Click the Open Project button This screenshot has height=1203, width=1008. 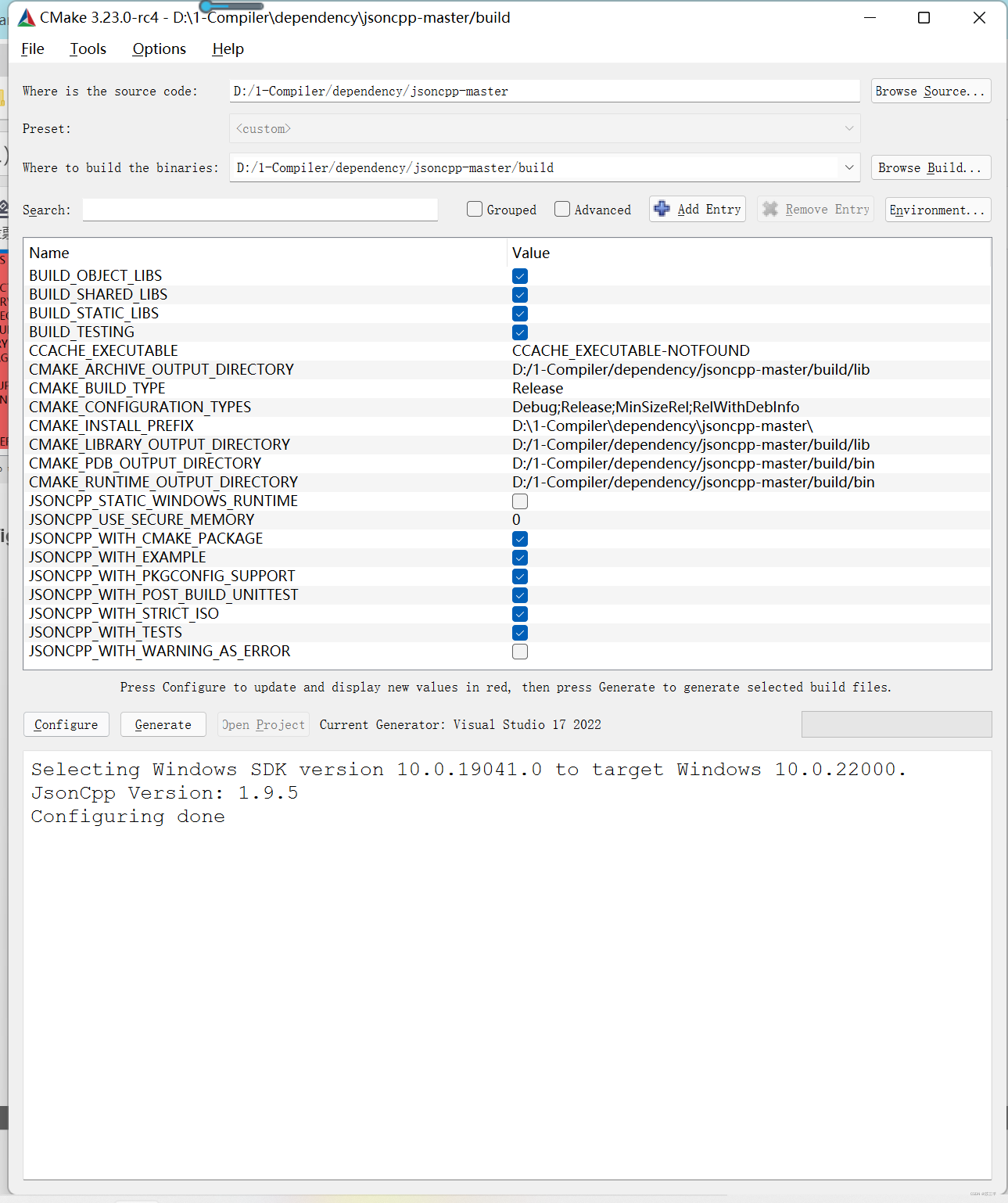[x=264, y=724]
